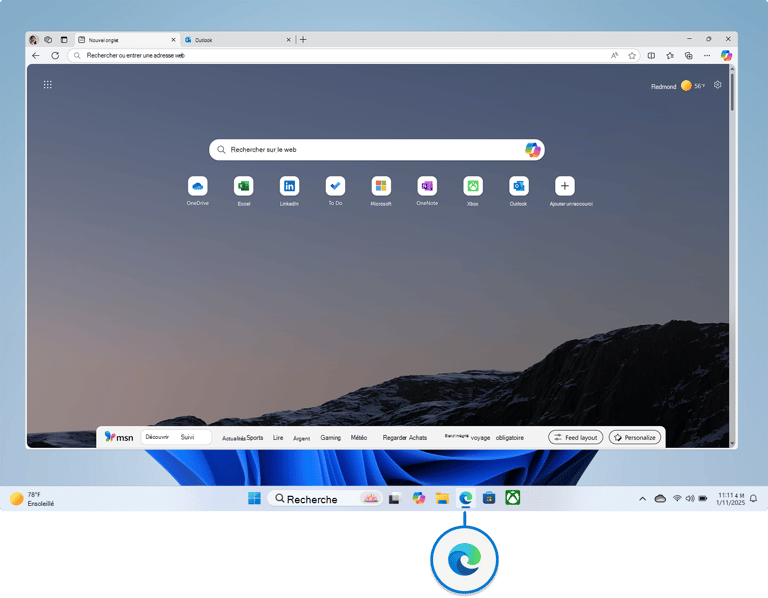Open the Achats category
Screen dimensions: 768x598
coord(418,437)
